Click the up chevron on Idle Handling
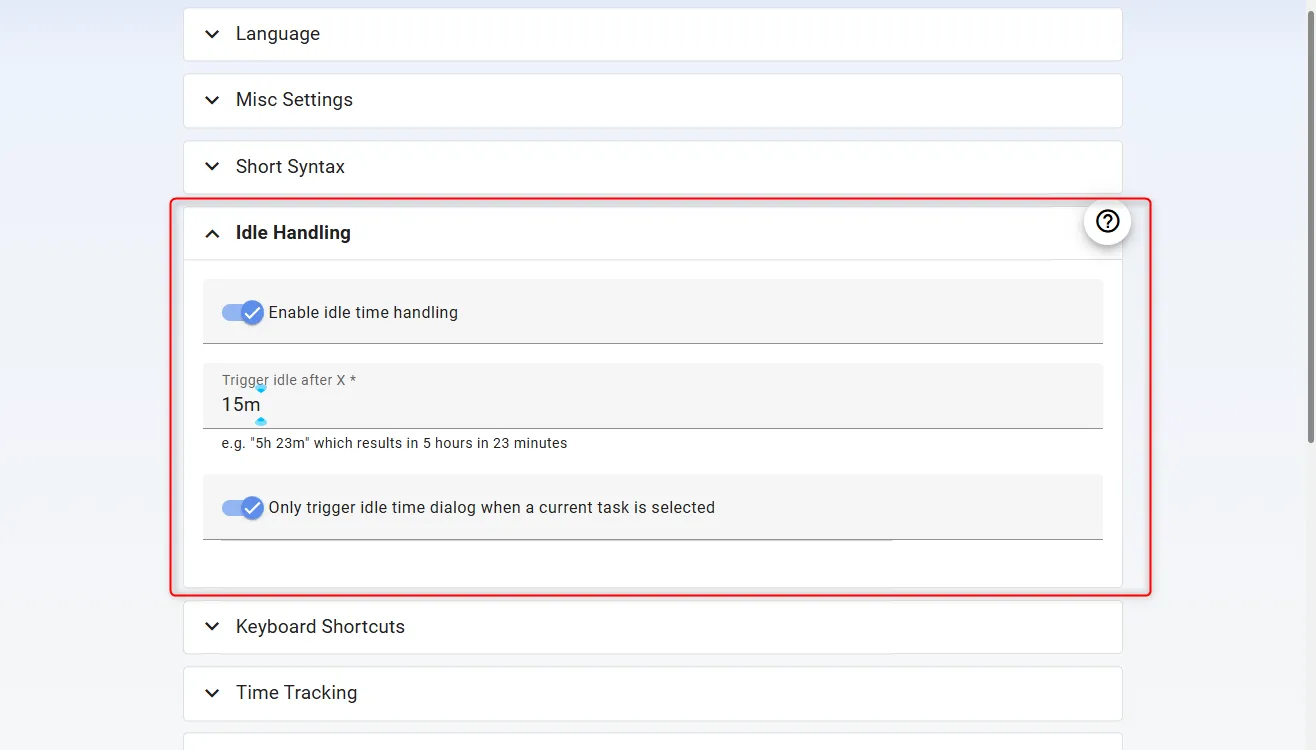Screen dimensions: 1316x750 (212, 233)
